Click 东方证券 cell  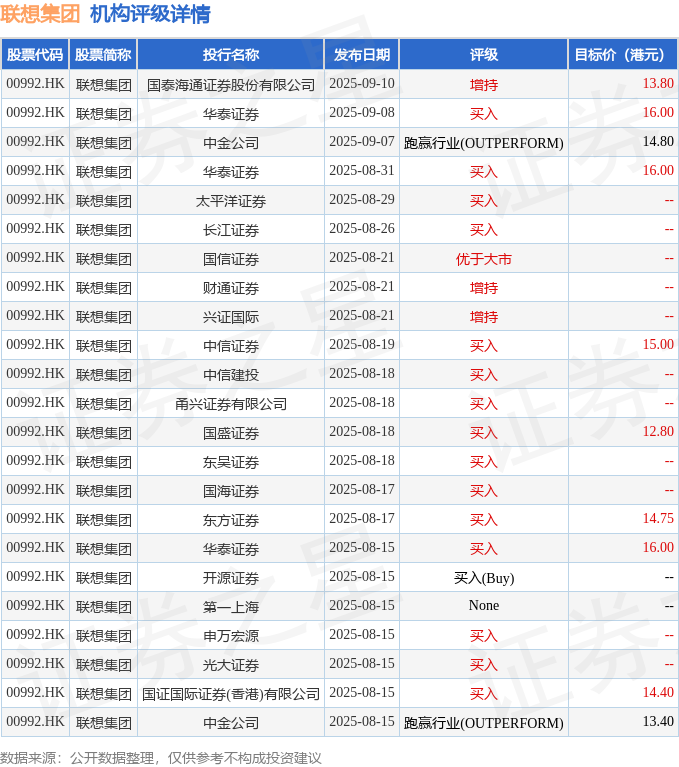231,520
